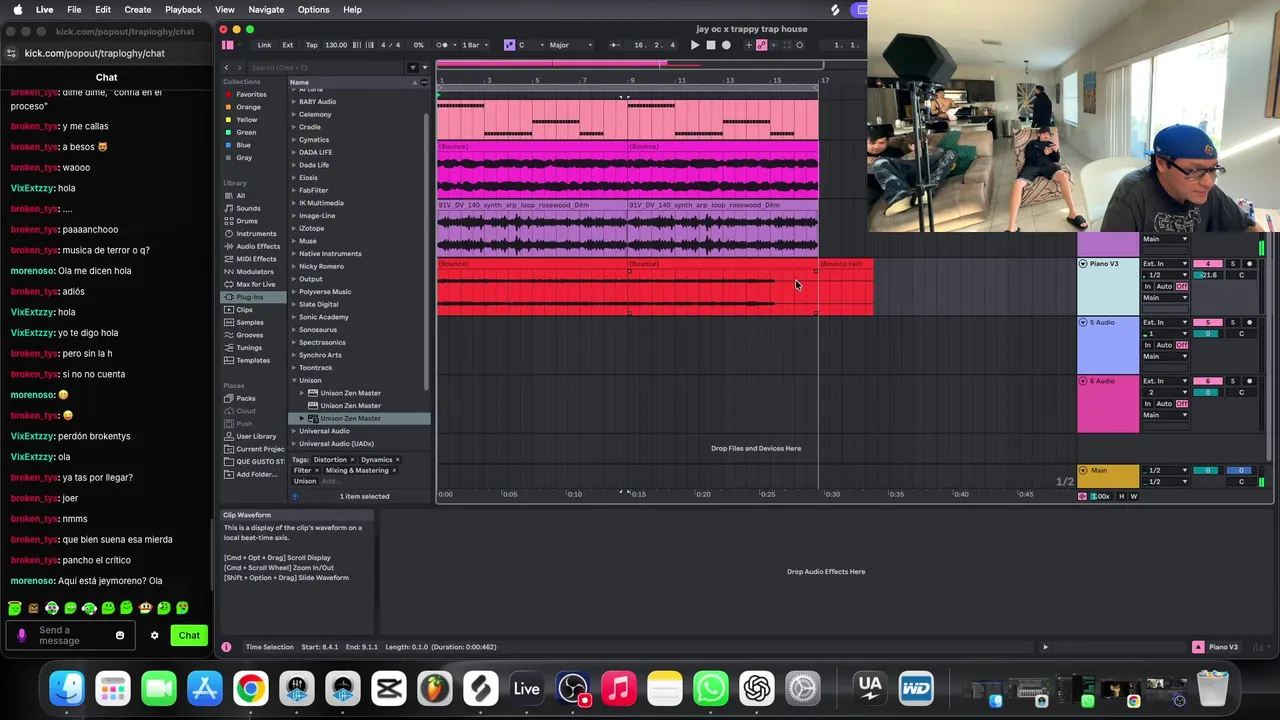
Task: Open FL Studio from the Dock
Action: 434,688
